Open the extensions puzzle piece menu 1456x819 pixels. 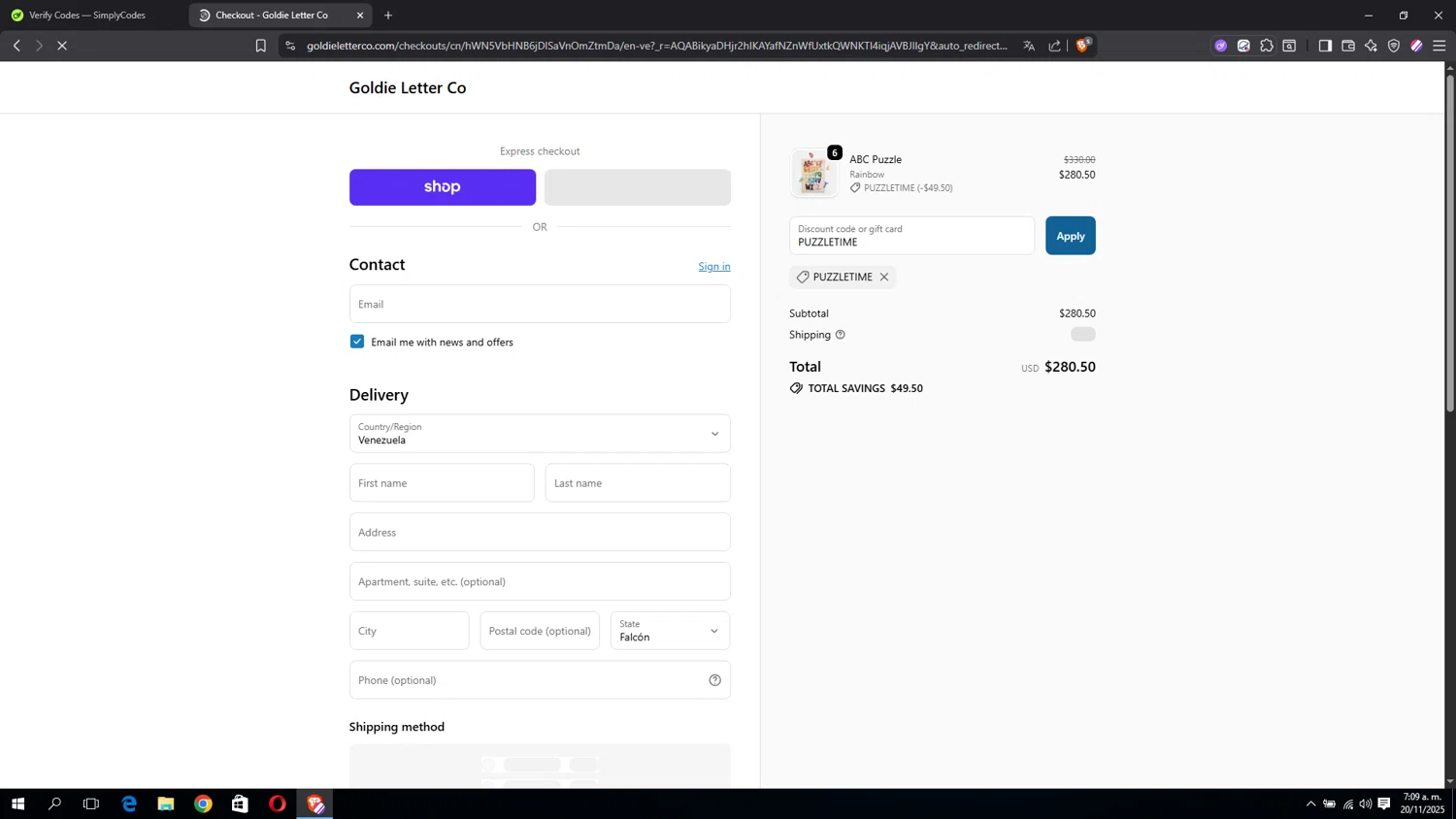pyautogui.click(x=1267, y=46)
